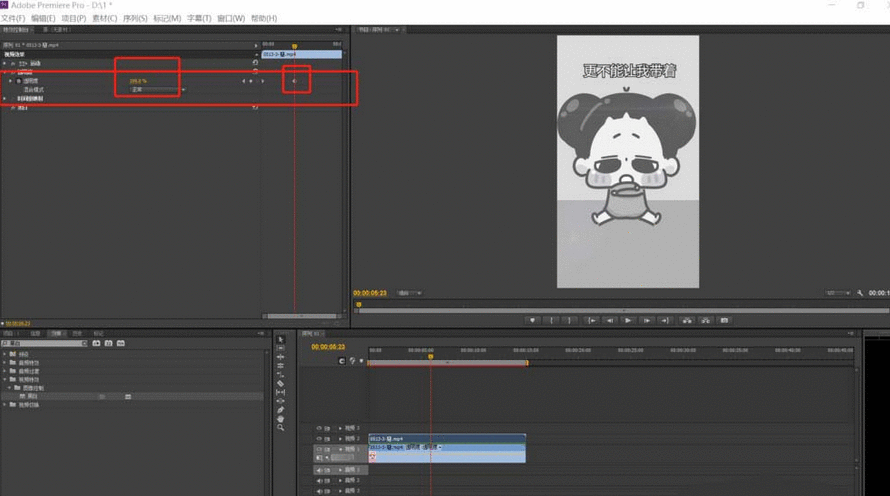Mute the first audio track speaker icon
This screenshot has width=890, height=496.
[319, 470]
